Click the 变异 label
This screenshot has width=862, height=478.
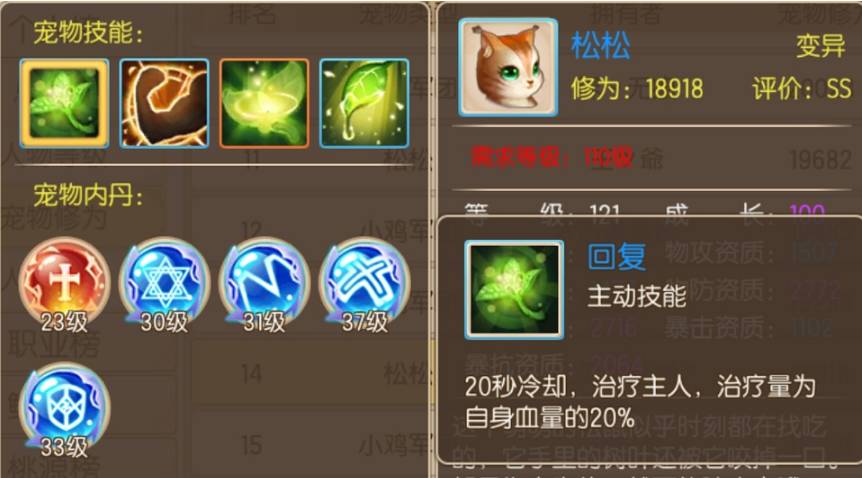point(820,46)
